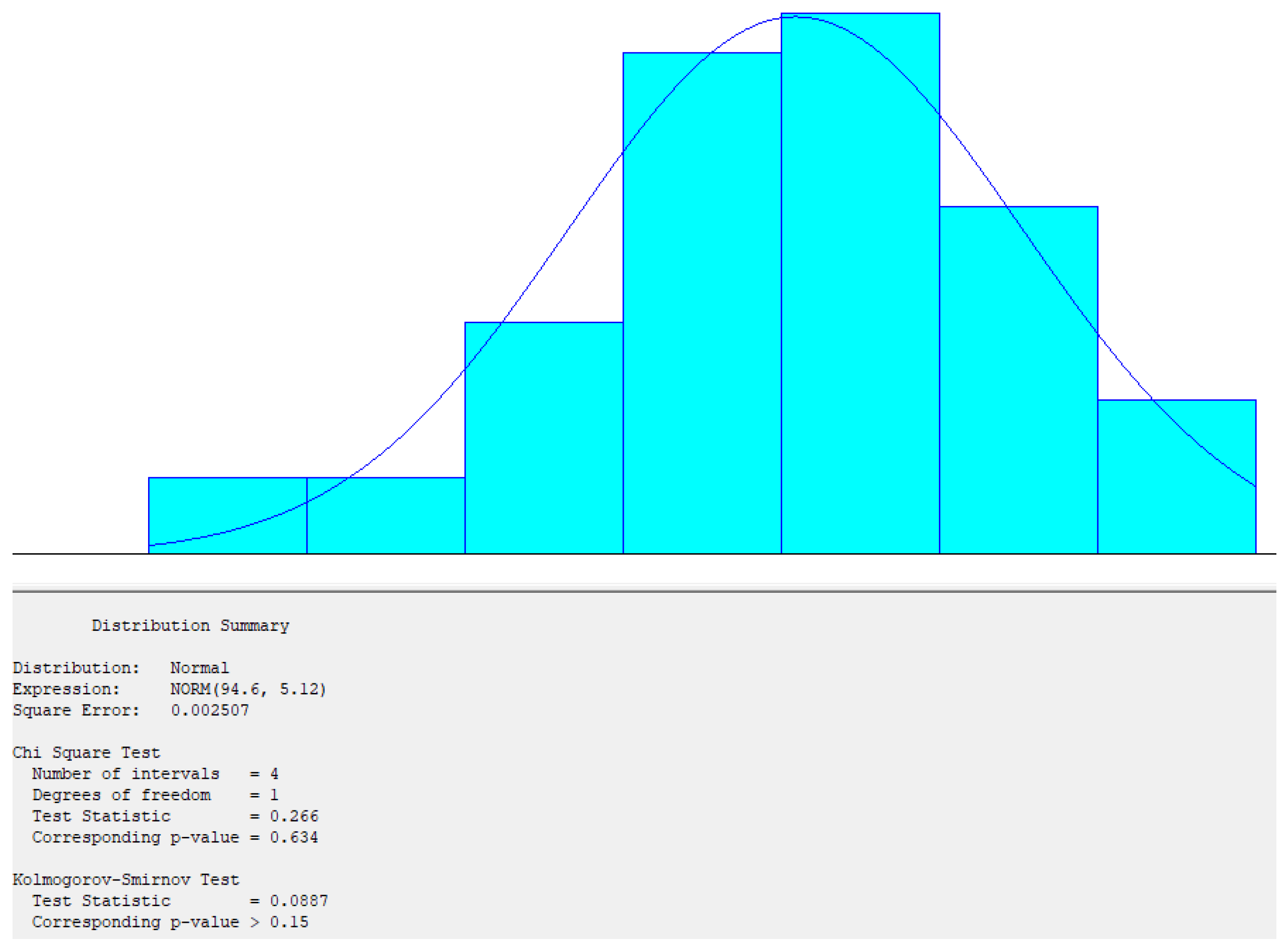The image size is (1288, 952).
Task: Click the Square Error value '0.002507'
Action: (x=210, y=712)
